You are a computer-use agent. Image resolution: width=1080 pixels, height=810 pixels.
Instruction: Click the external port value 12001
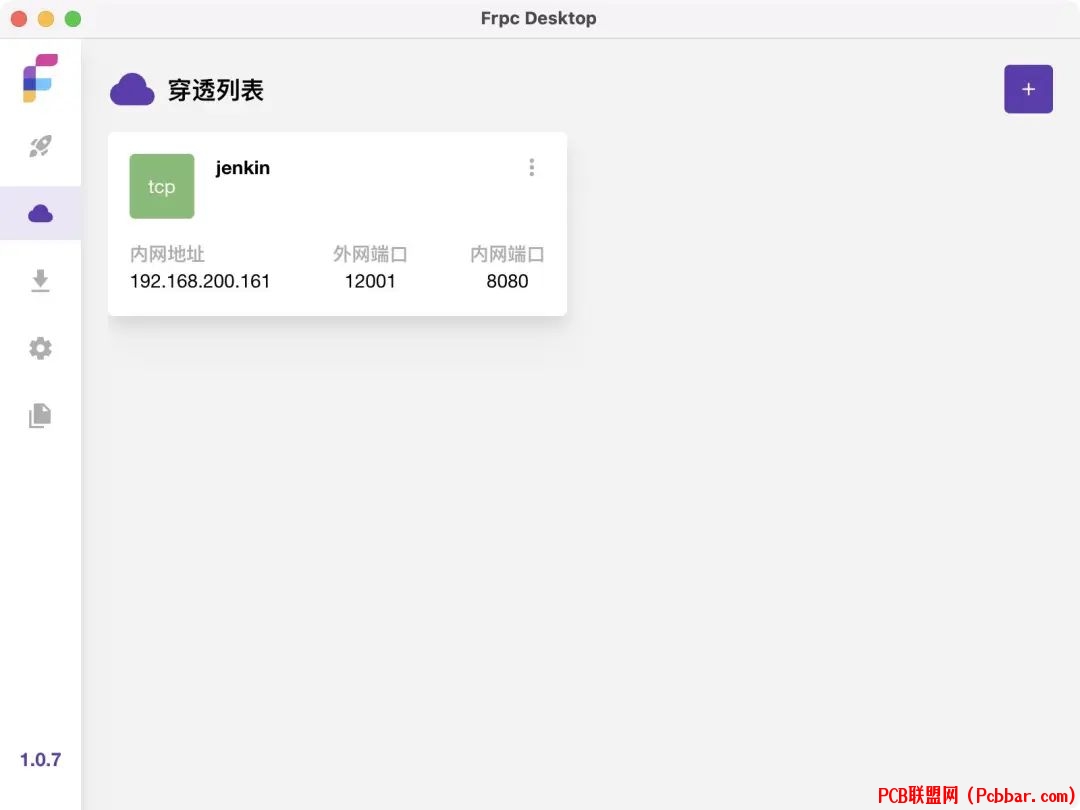point(370,281)
